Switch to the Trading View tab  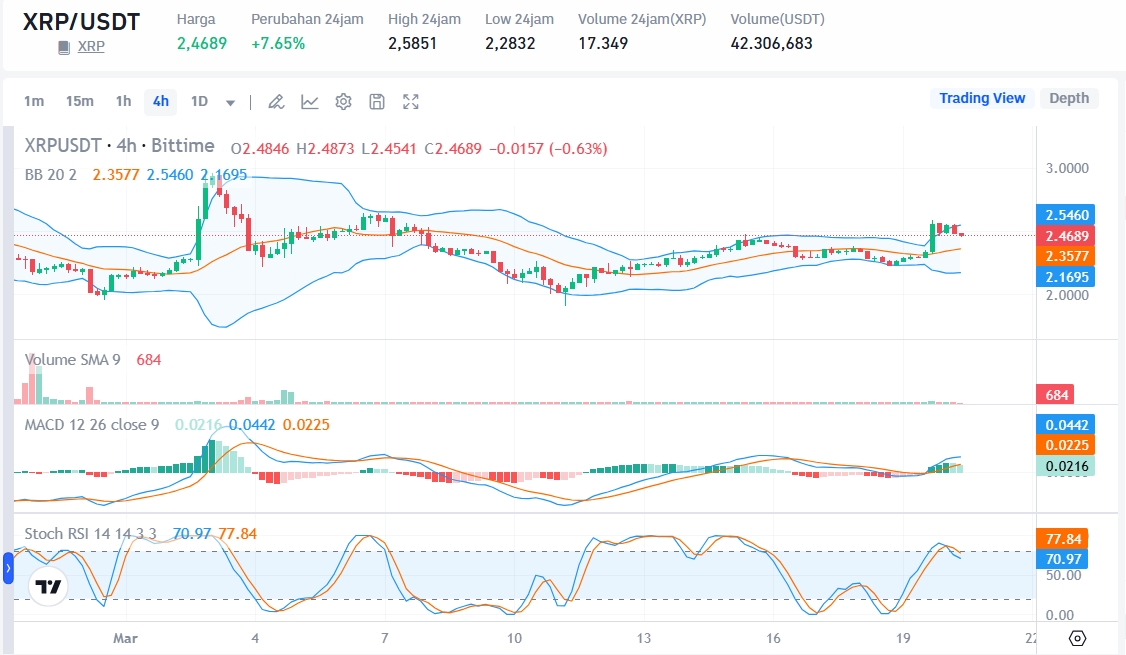coord(982,98)
